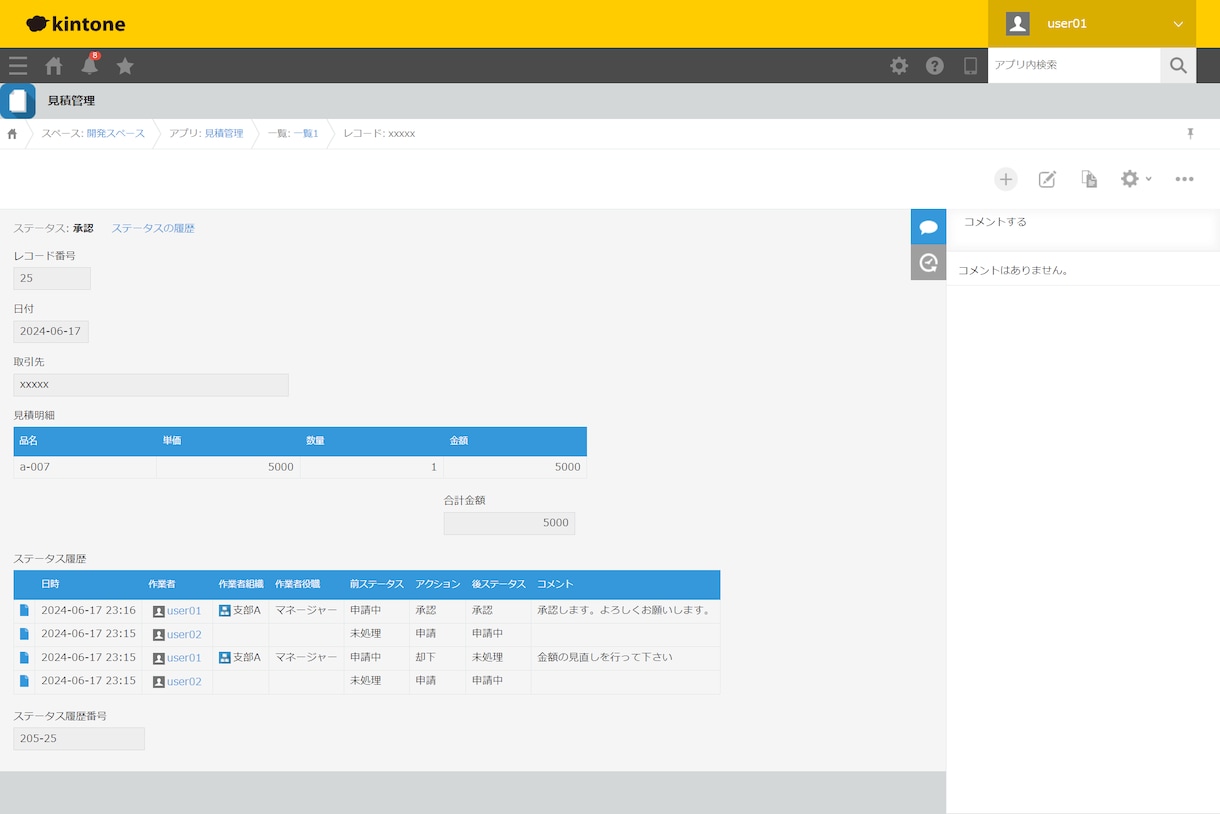Open user01 profile in 23:16 row
This screenshot has height=814, width=1220.
[184, 611]
